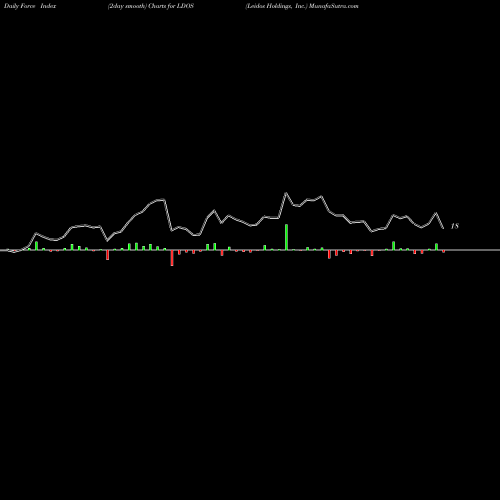Click the tallest green force index bar
Screen dimensions: 500x500
click(286, 237)
